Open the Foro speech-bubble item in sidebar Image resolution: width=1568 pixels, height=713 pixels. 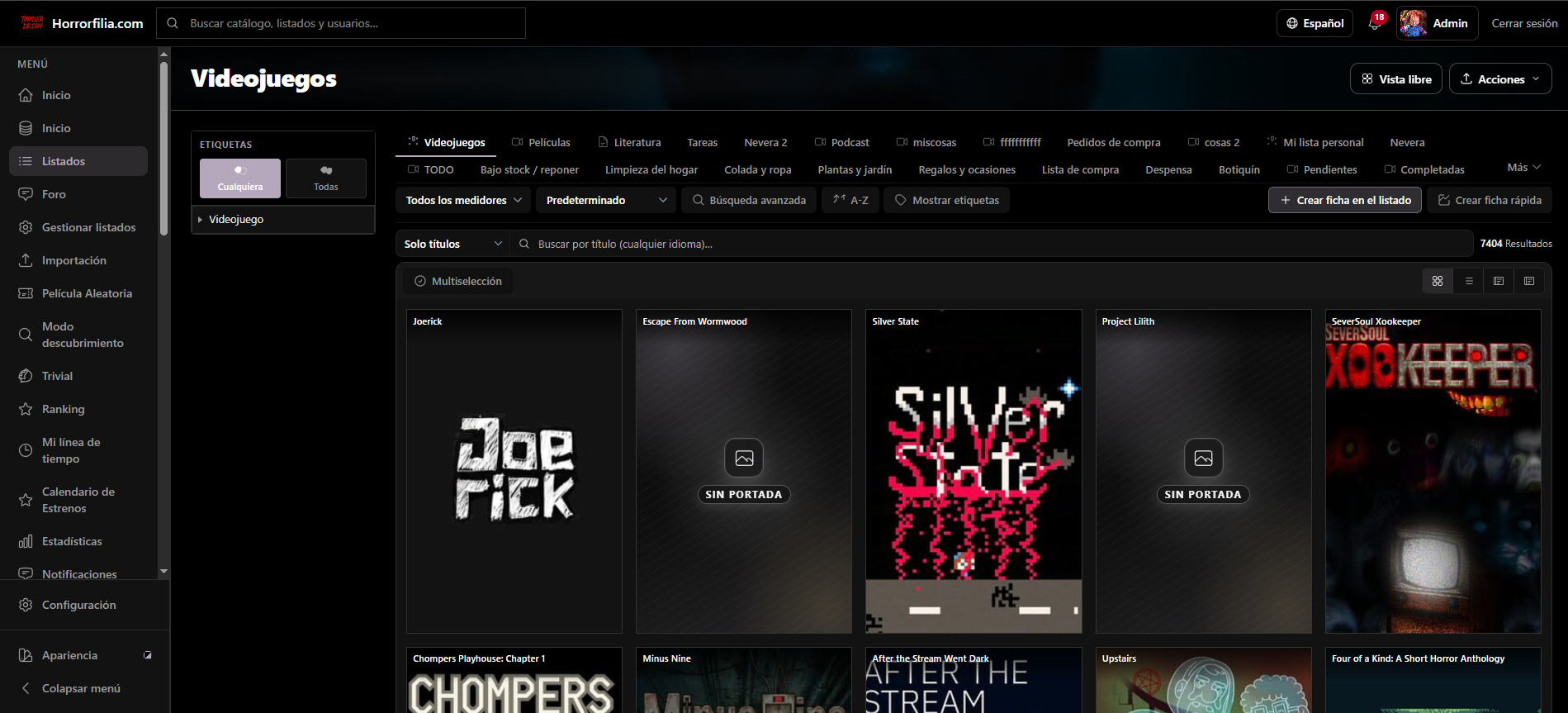[x=78, y=194]
